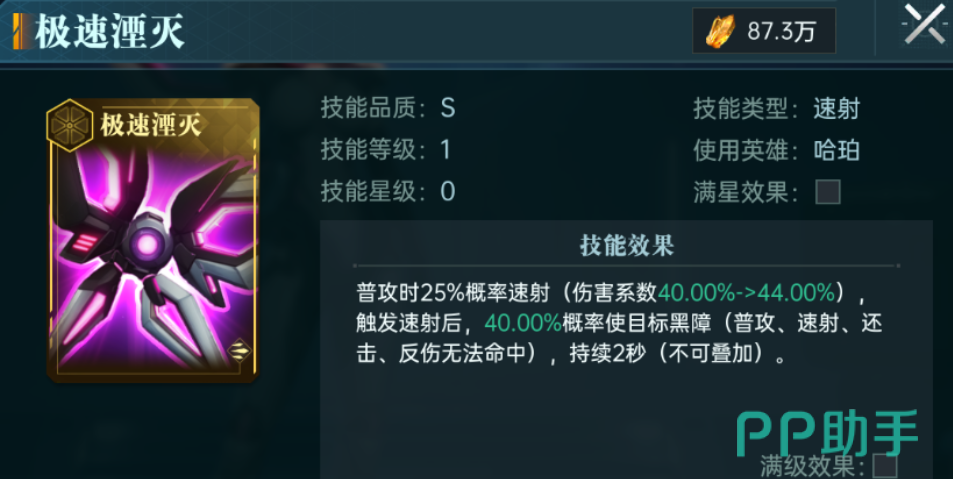
Task: Tap the hero name 哈珀
Action: click(x=836, y=150)
